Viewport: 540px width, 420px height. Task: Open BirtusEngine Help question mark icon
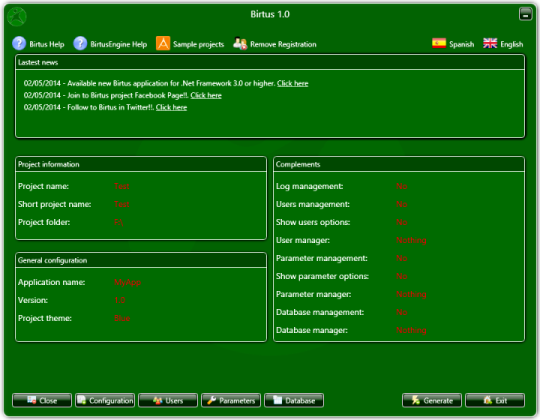[x=80, y=44]
